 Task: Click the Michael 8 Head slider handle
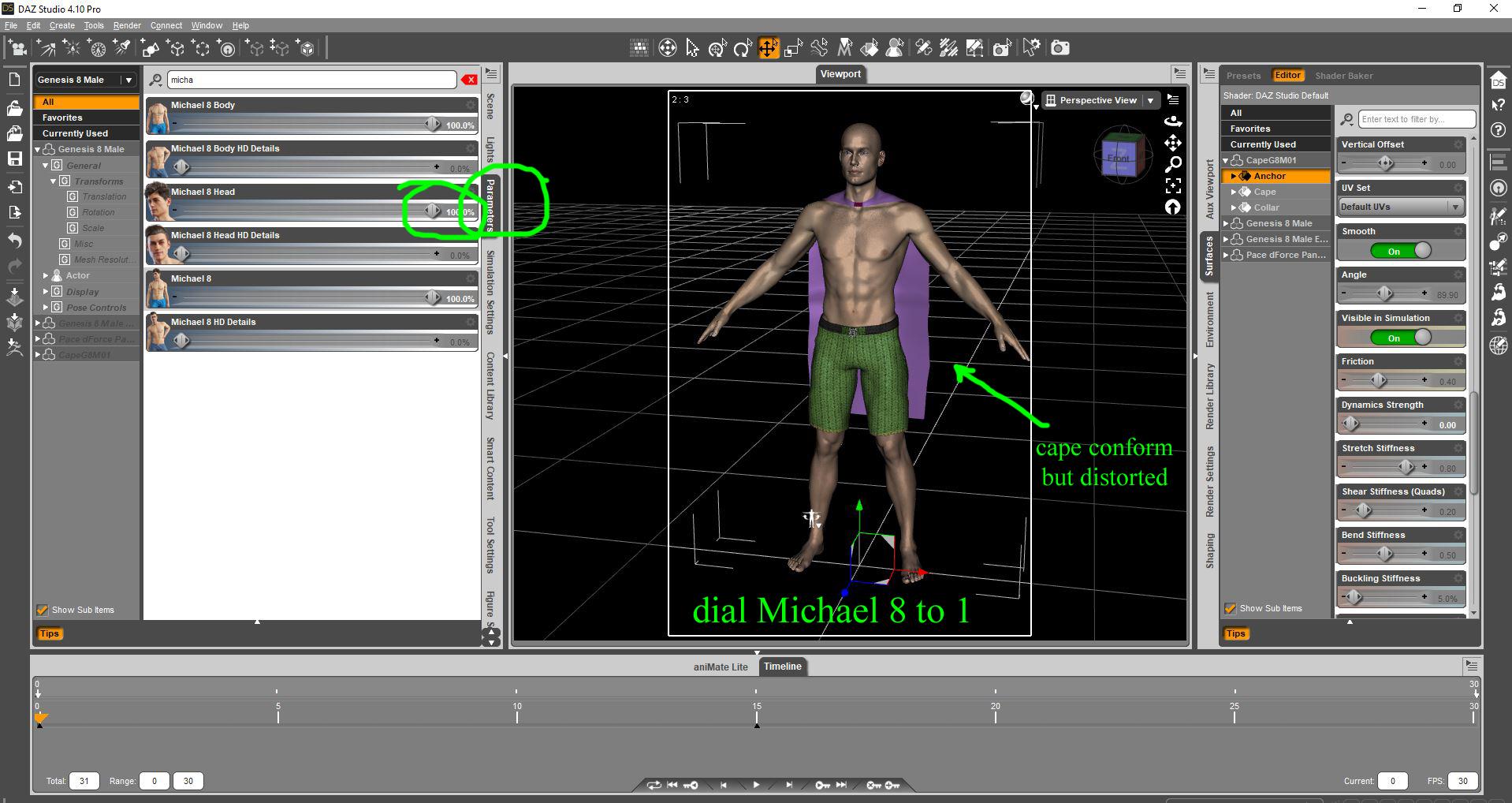coord(433,211)
